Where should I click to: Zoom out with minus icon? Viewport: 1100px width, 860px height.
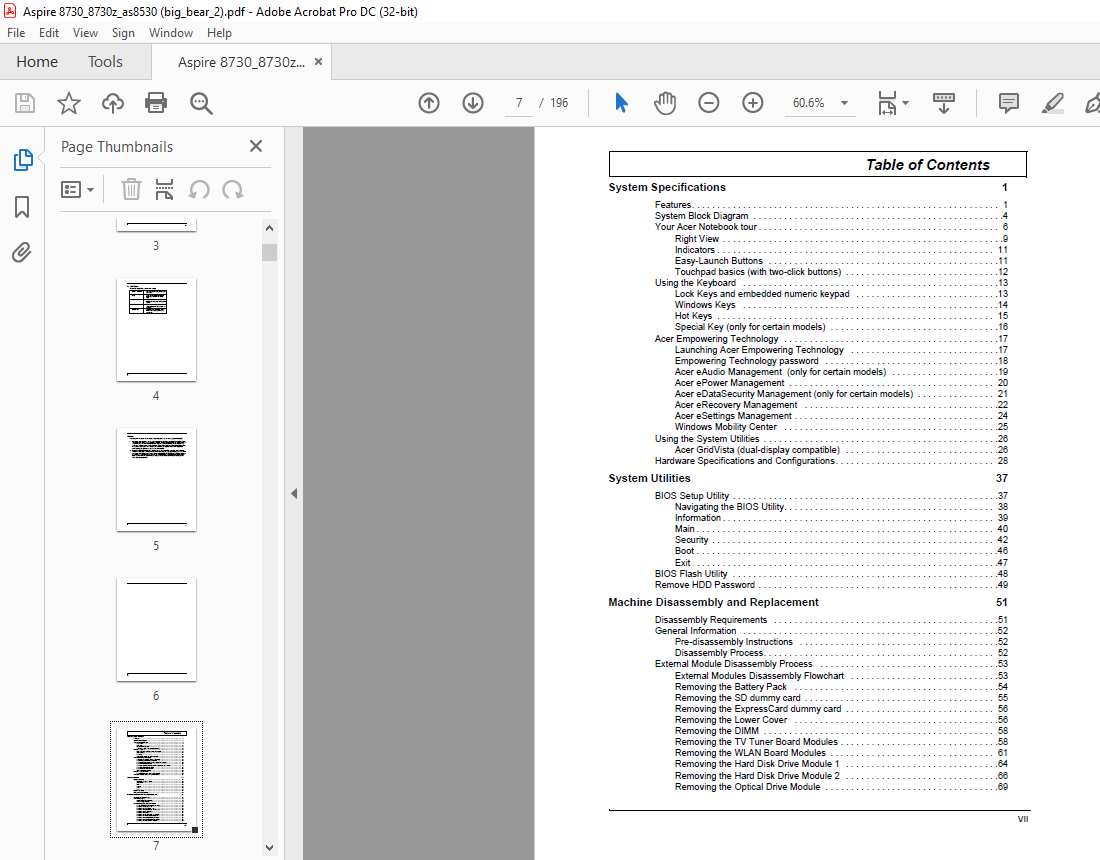click(709, 103)
